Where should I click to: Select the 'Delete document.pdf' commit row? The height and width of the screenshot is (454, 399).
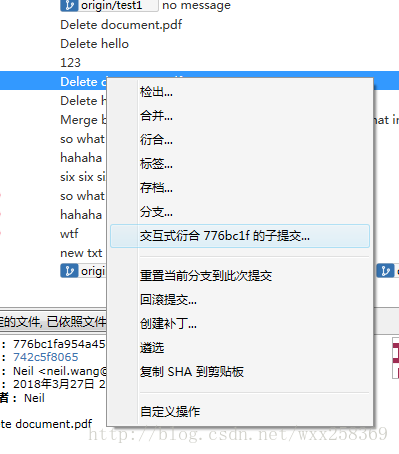(121, 25)
